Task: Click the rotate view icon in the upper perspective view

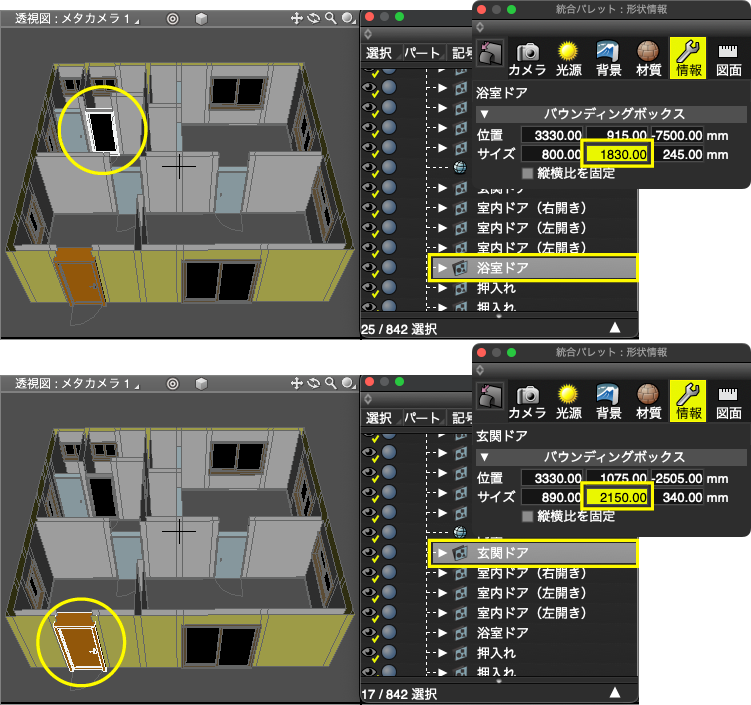Action: click(314, 19)
